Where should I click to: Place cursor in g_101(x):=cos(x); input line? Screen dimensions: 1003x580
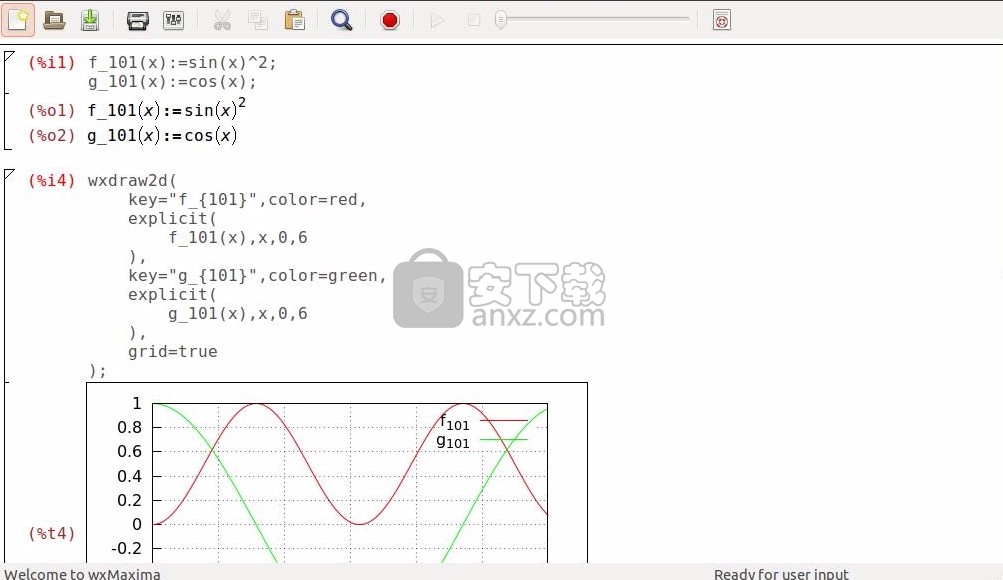point(172,82)
